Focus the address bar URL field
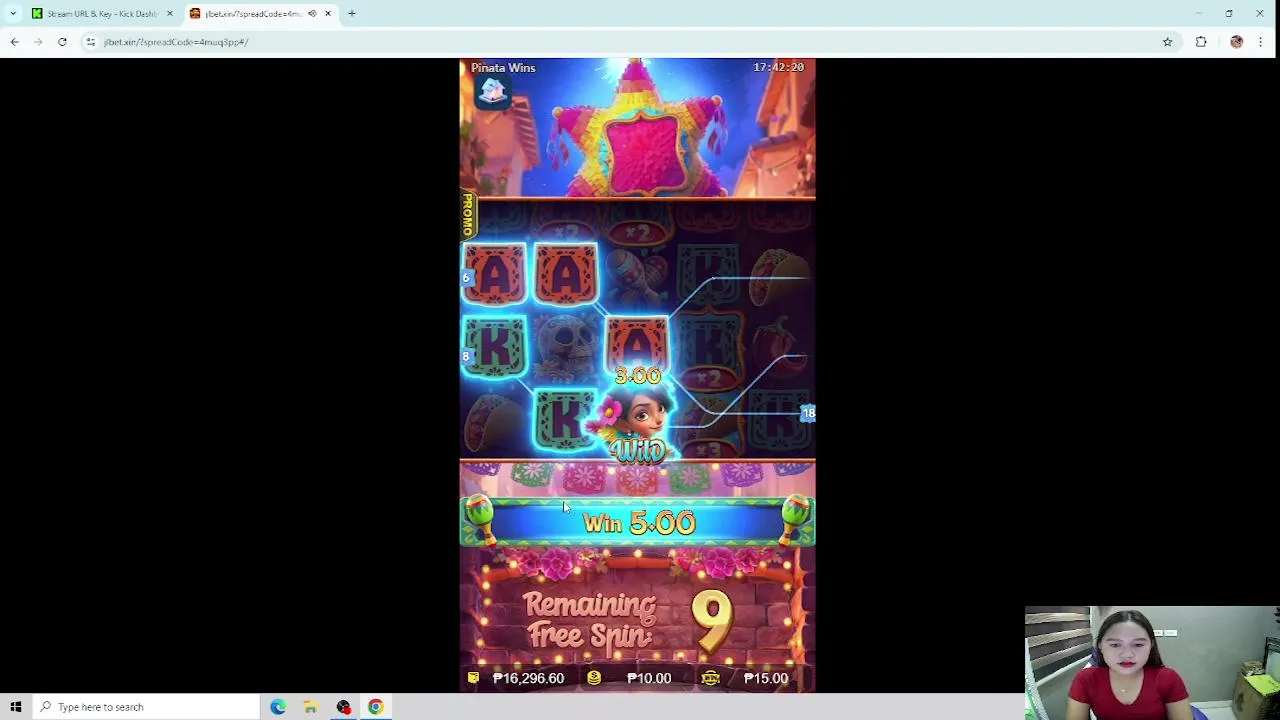Screen dimensions: 1280x720 pyautogui.click(x=620, y=42)
